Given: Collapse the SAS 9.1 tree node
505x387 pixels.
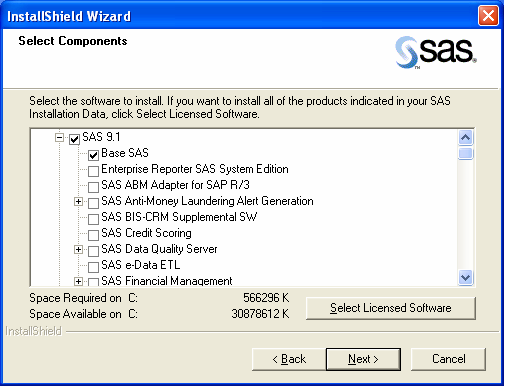Looking at the screenshot, I should (x=59, y=137).
